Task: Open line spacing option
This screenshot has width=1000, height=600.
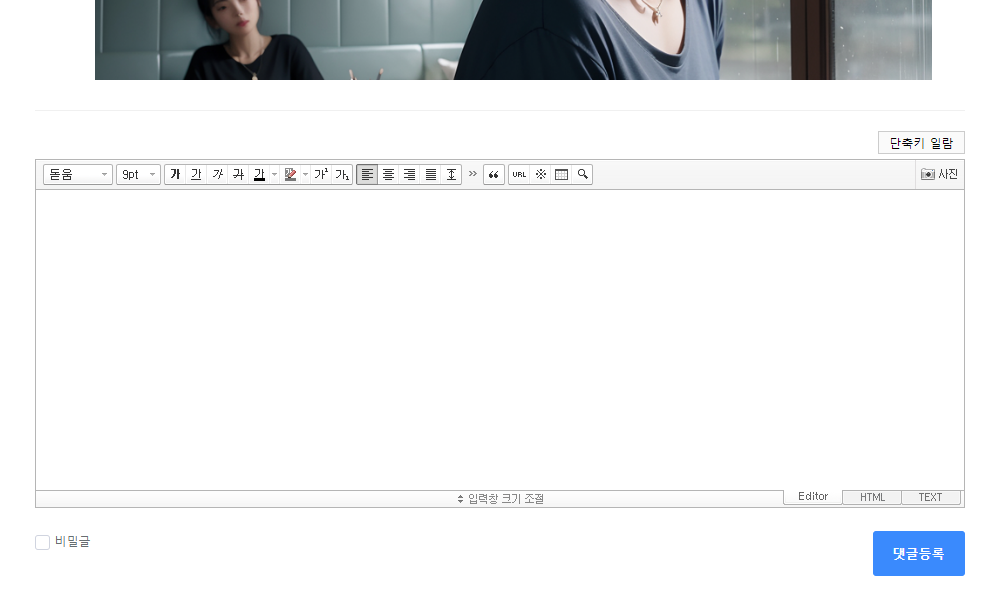Action: [452, 174]
